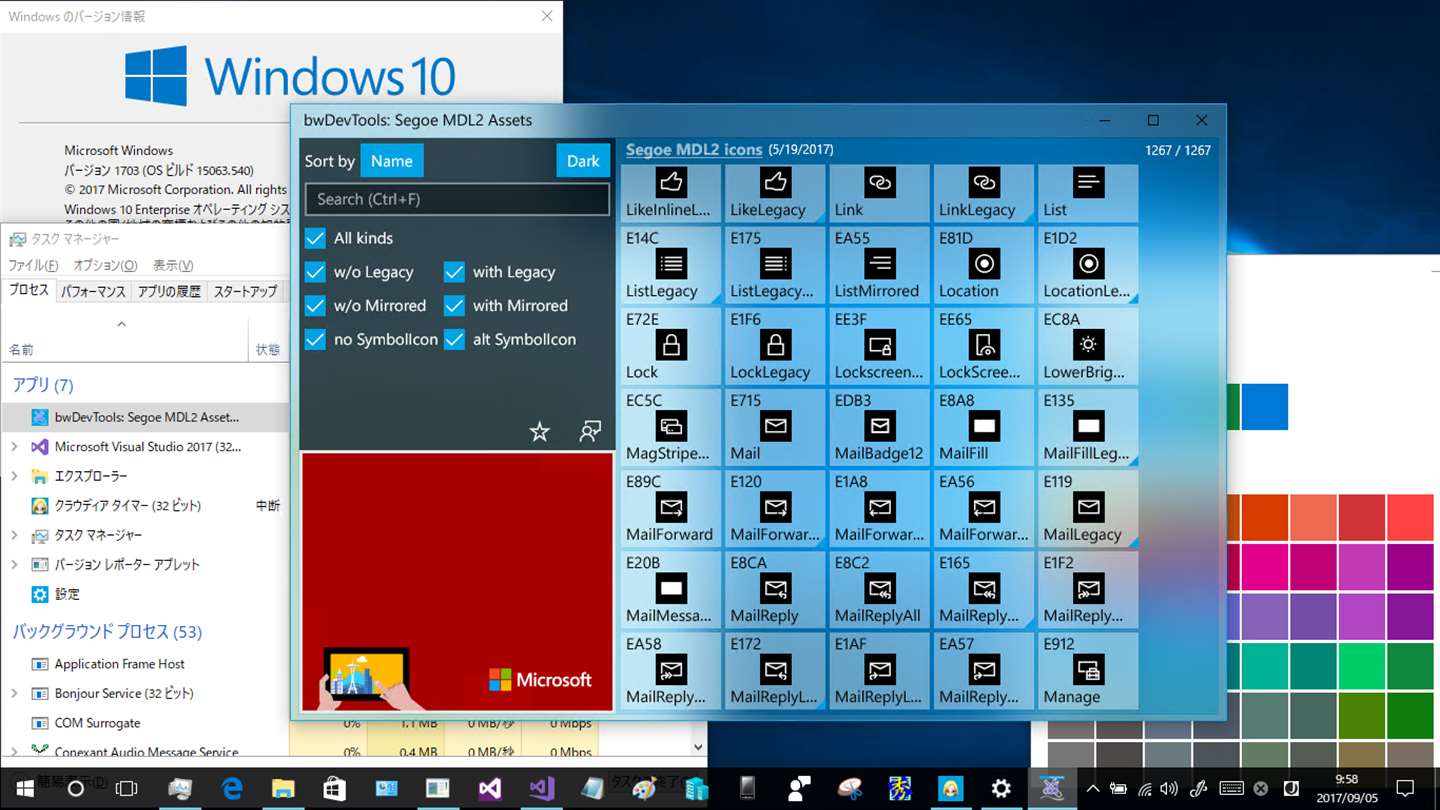Expand the Bonjour Service process row
1440x810 pixels.
pos(14,693)
